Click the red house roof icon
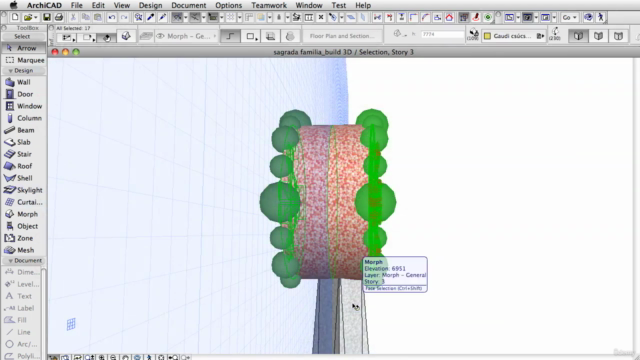 click(x=449, y=17)
